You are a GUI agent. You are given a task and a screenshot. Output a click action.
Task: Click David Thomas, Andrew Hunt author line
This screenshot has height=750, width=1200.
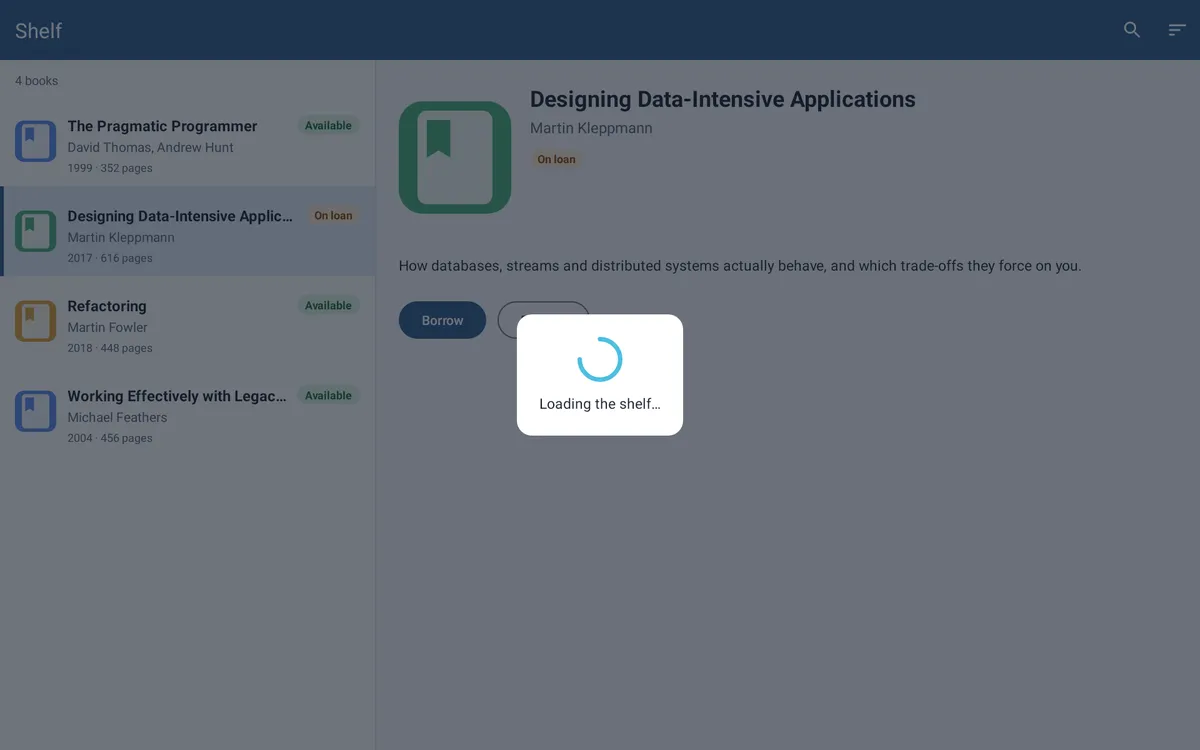point(150,147)
